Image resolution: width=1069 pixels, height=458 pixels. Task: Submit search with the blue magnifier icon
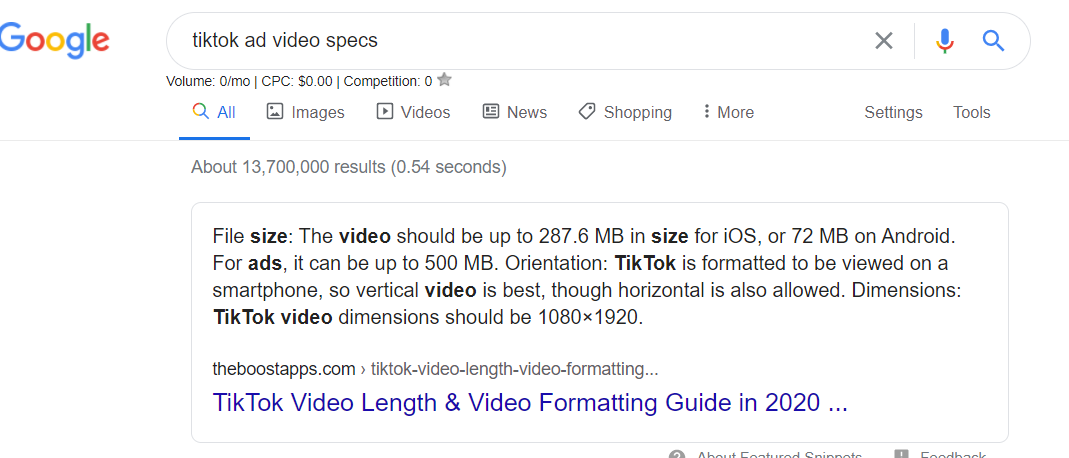click(x=993, y=40)
